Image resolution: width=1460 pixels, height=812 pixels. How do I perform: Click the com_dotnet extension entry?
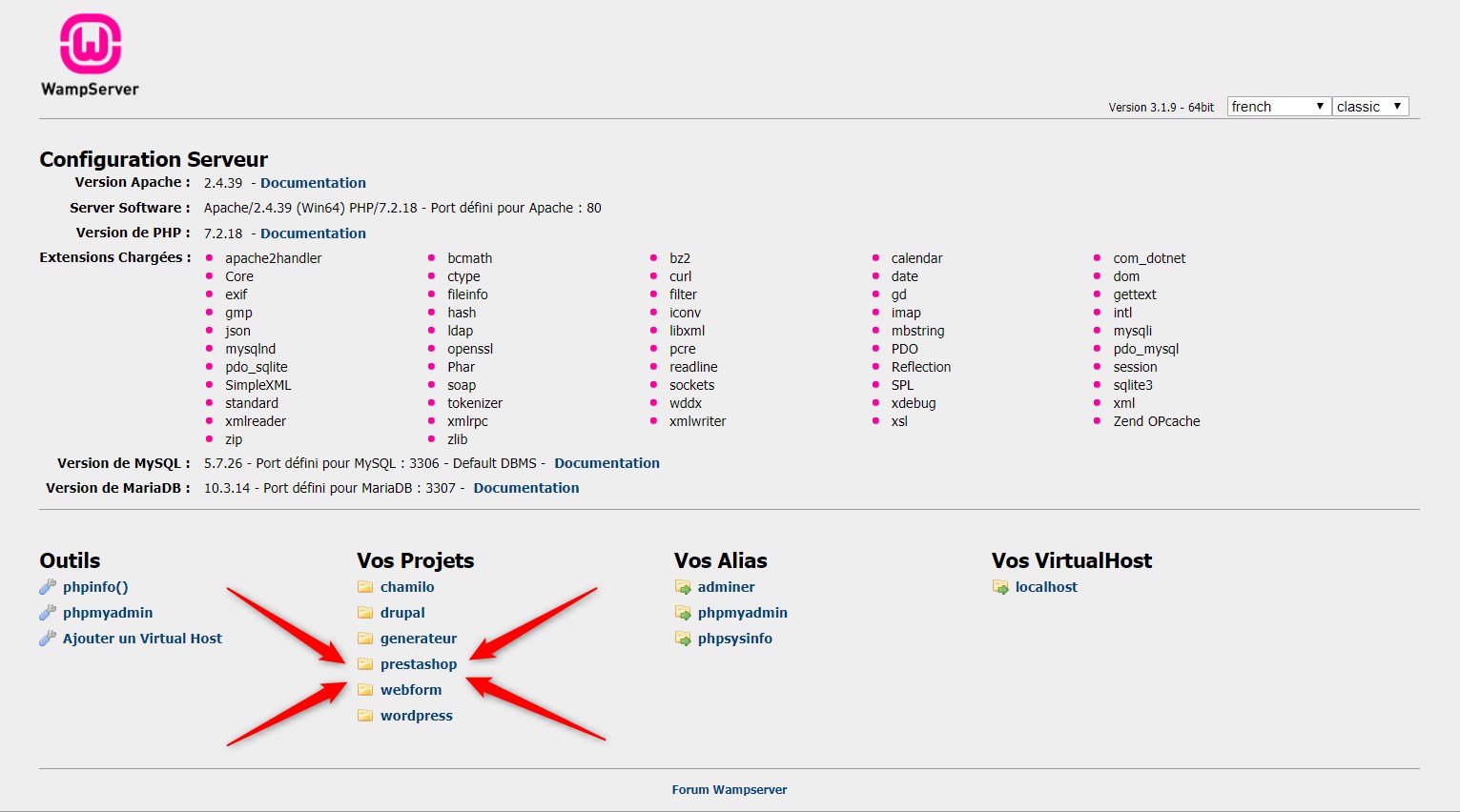click(x=1150, y=258)
